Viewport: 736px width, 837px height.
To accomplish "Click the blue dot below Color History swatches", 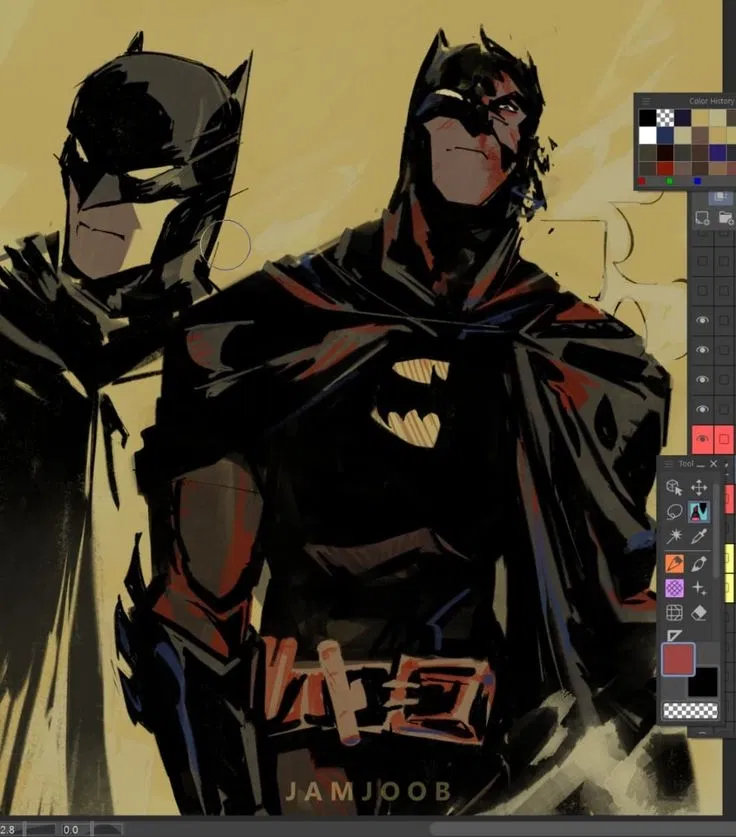I will coord(697,181).
